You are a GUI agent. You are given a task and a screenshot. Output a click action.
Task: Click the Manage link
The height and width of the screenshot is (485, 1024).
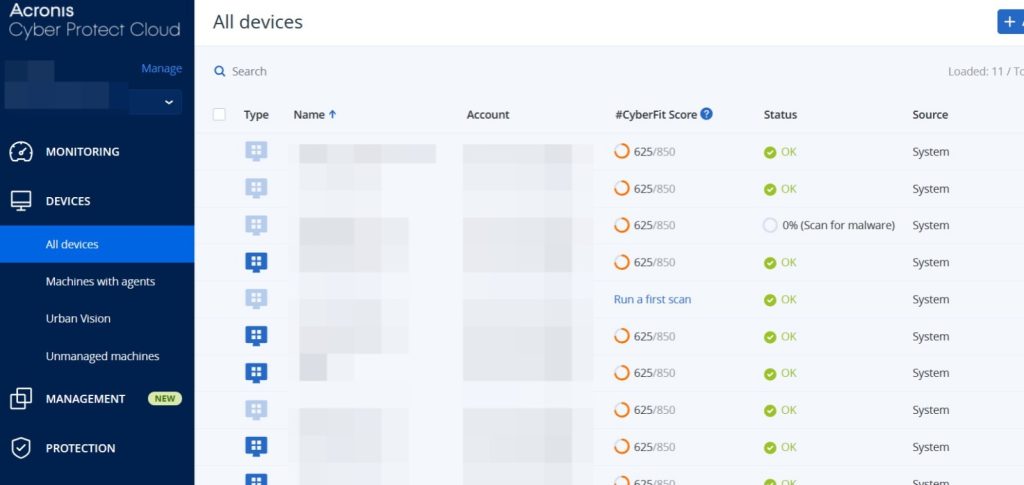[x=161, y=69]
